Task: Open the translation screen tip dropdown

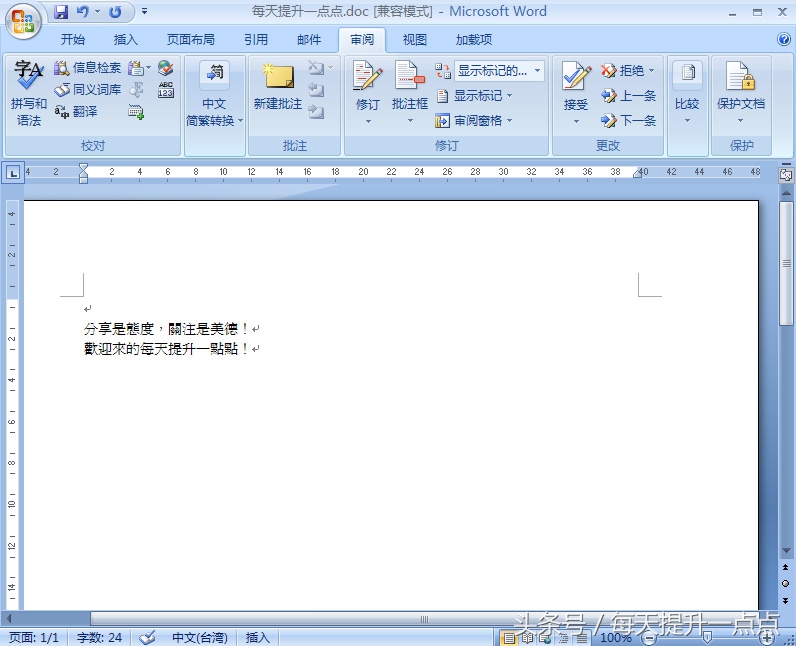Action: [x=139, y=67]
